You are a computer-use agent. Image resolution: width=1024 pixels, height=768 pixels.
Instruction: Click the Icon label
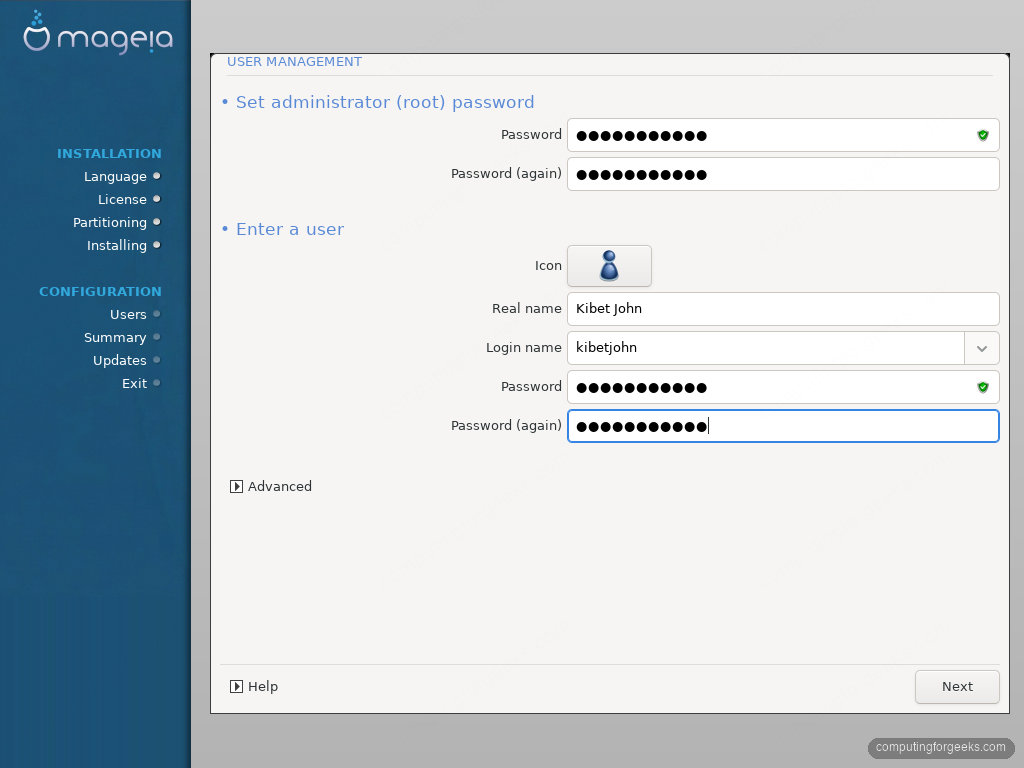[548, 266]
